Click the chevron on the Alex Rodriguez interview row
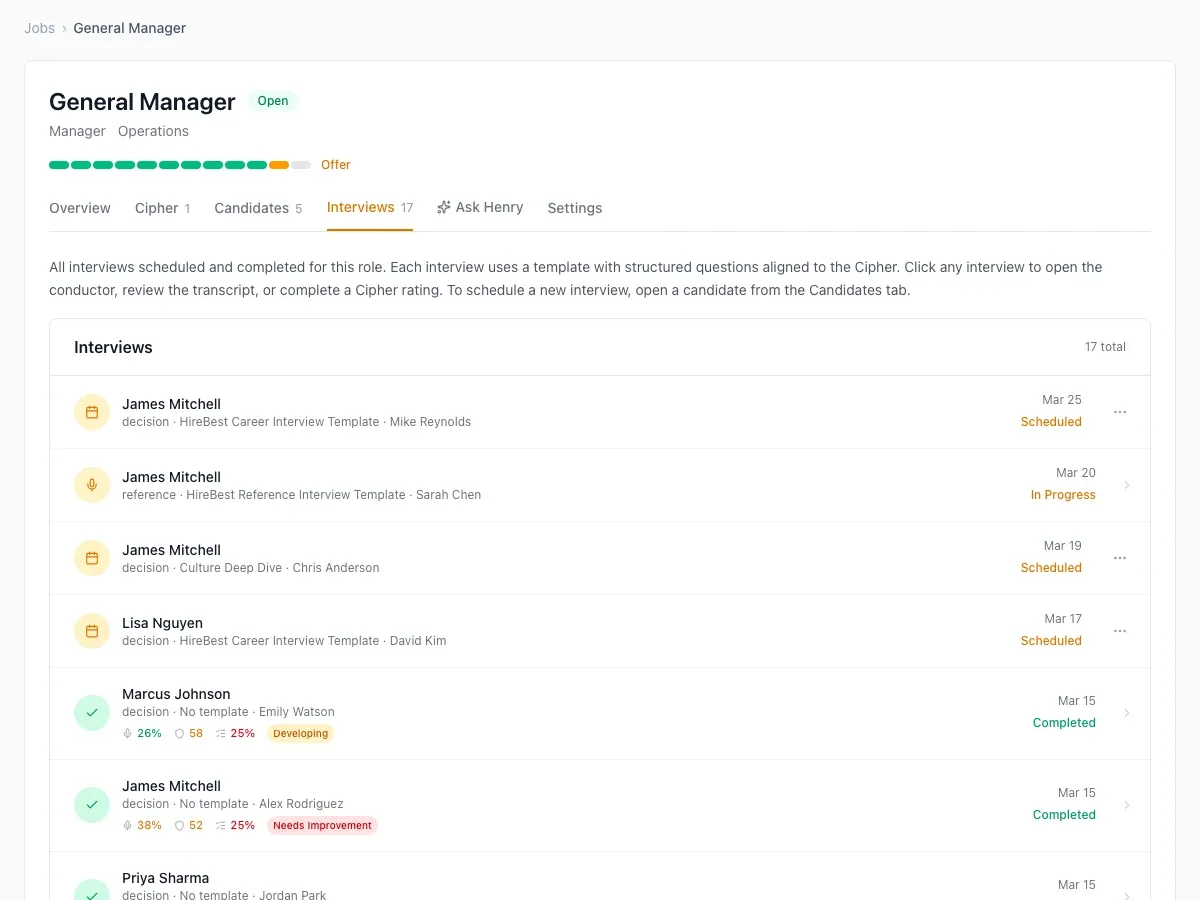The width and height of the screenshot is (1200, 900). (x=1127, y=805)
